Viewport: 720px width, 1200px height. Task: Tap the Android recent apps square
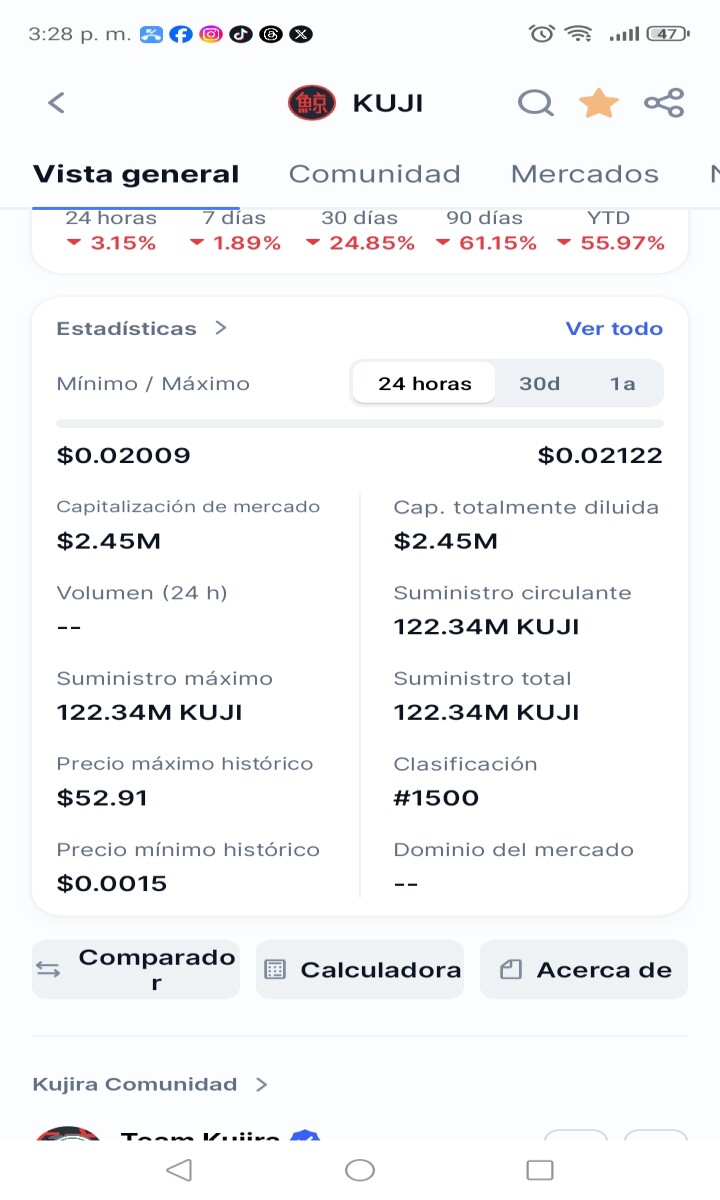tap(540, 1169)
